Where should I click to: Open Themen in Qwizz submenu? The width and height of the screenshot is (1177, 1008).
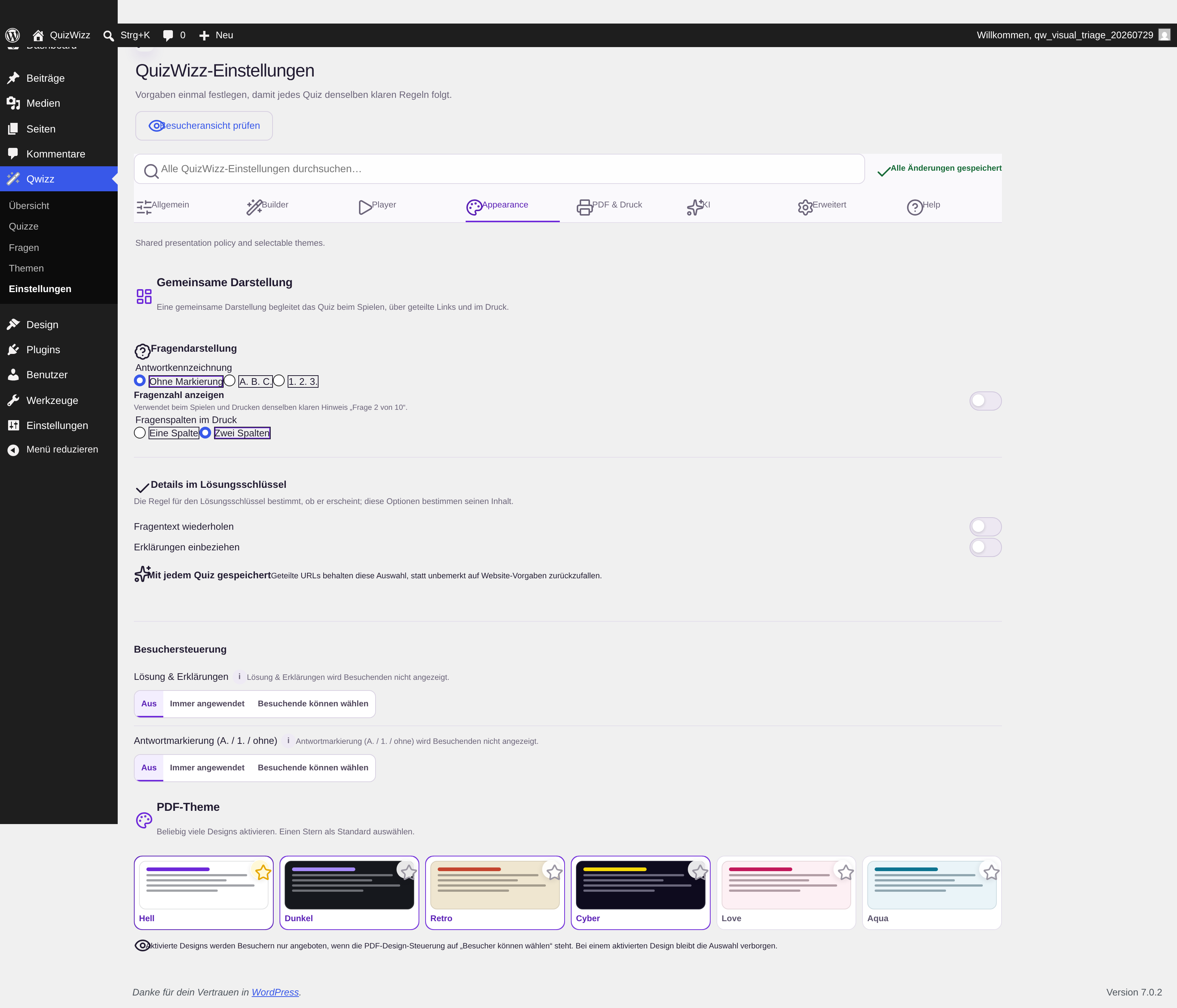tap(26, 268)
